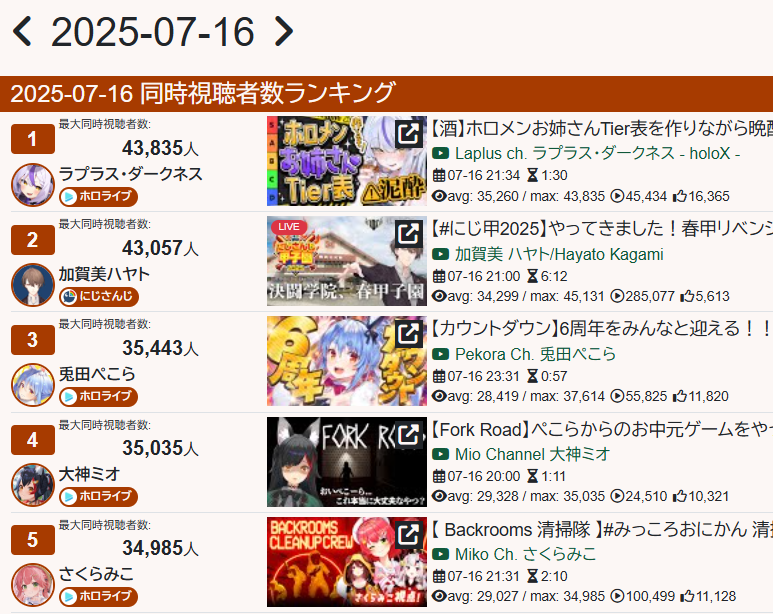Screen dimensions: 773x614
Task: Open external link icon on Fork Road thumbnail
Action: click(x=409, y=434)
